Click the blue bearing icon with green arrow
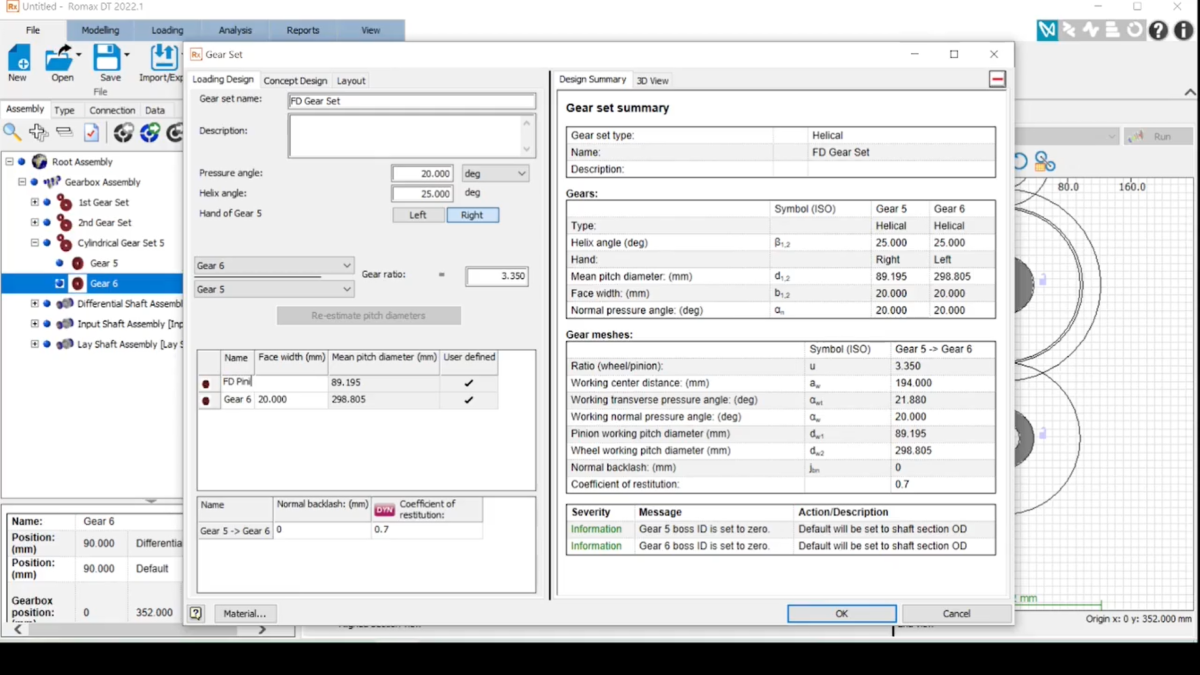Image resolution: width=1200 pixels, height=675 pixels. (x=149, y=132)
